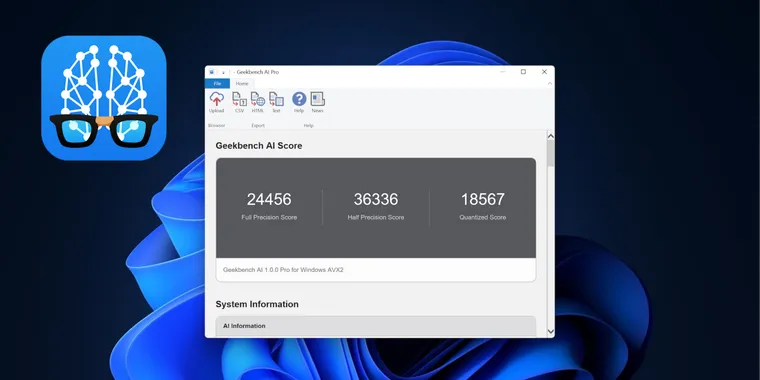Image resolution: width=760 pixels, height=380 pixels.
Task: Click the 'Geekbench AI Score' heading
Action: pyautogui.click(x=259, y=145)
